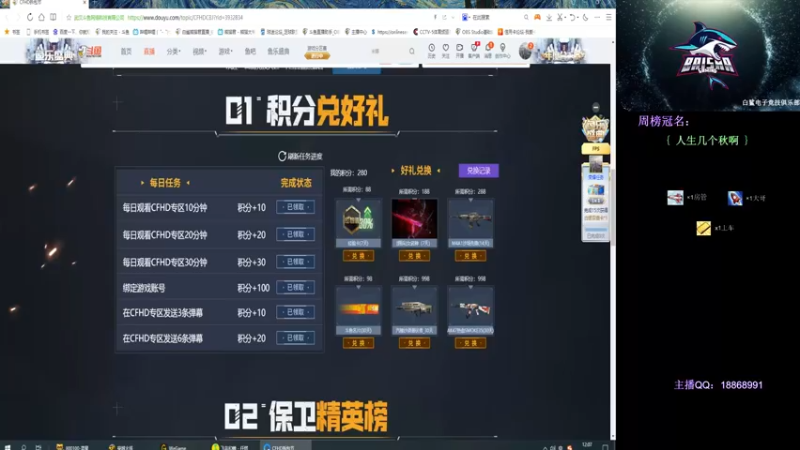Open the game controller extension icon
Viewport: 800px width, 450px height.
coord(537,17)
